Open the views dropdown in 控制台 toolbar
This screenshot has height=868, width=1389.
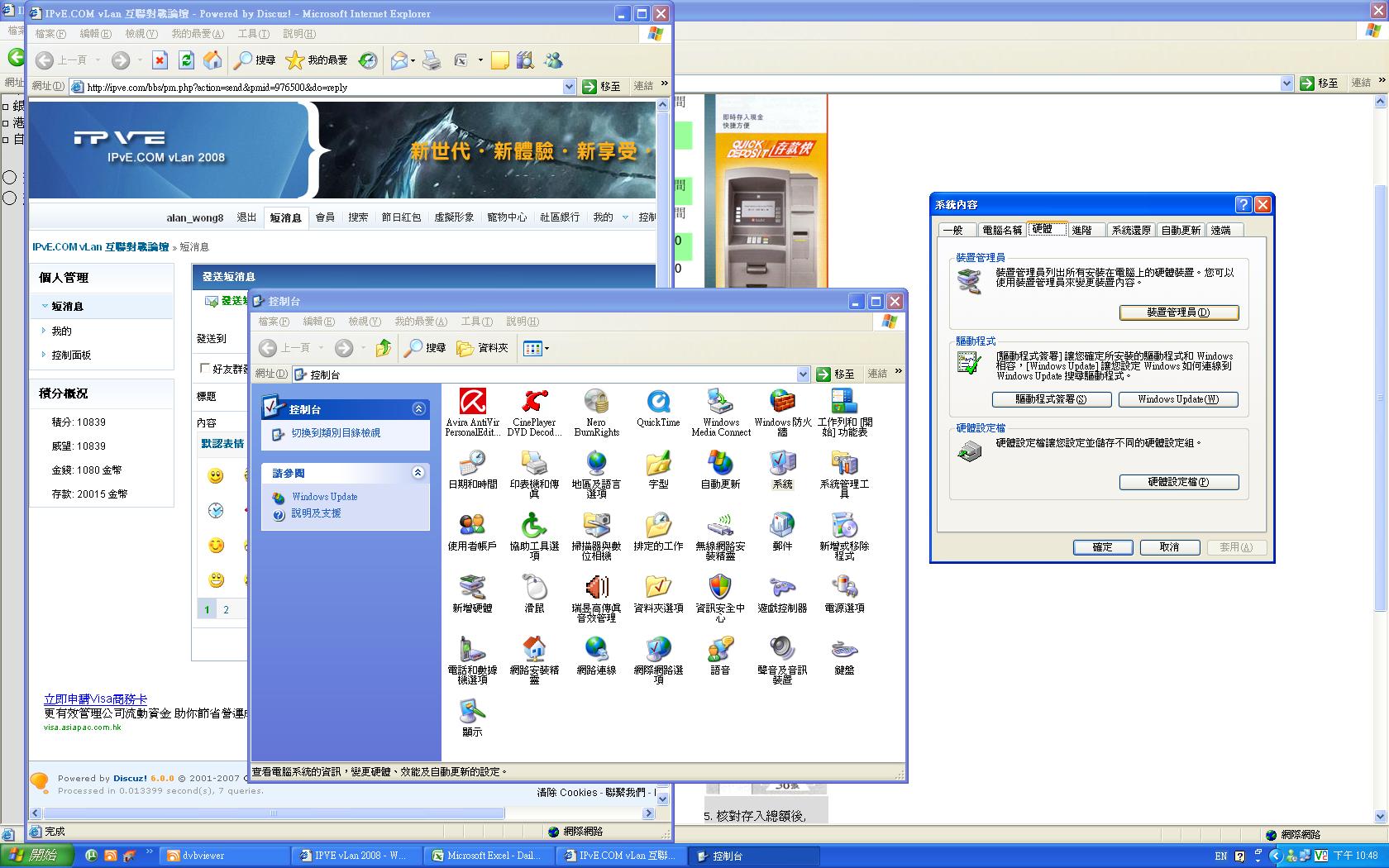click(x=546, y=349)
